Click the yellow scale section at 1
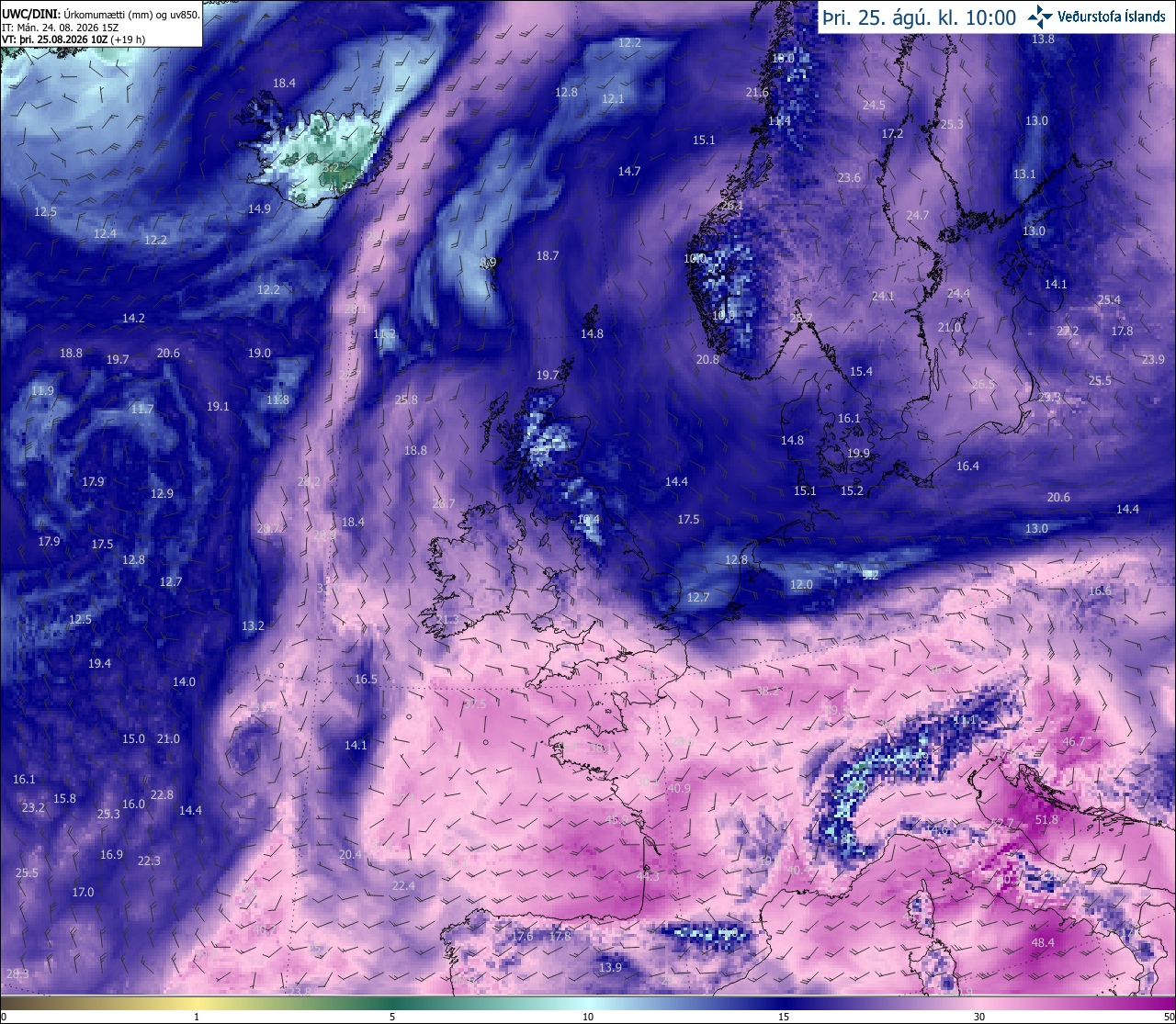Screen dimensions: 1176x1024 tap(197, 1003)
